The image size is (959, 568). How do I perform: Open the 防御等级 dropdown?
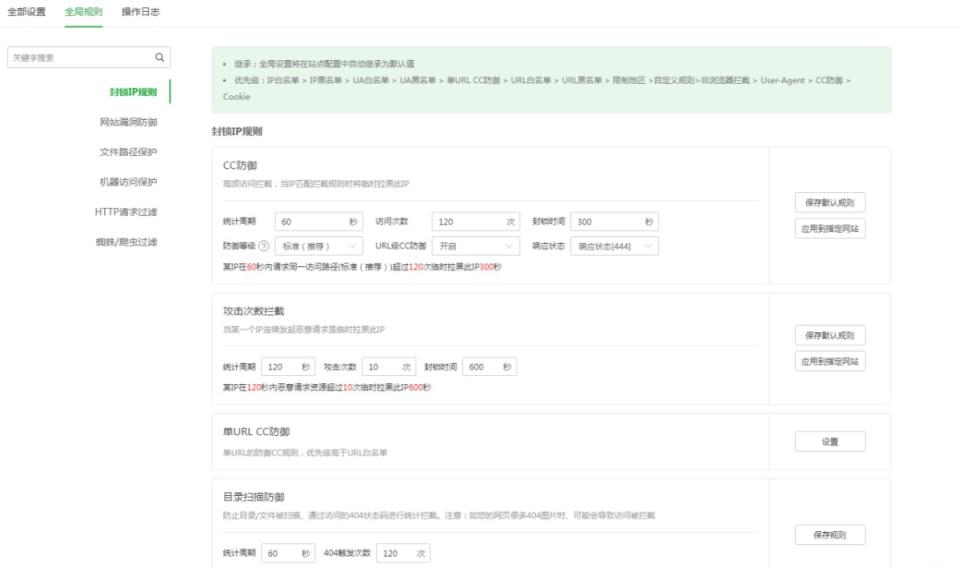tap(319, 246)
